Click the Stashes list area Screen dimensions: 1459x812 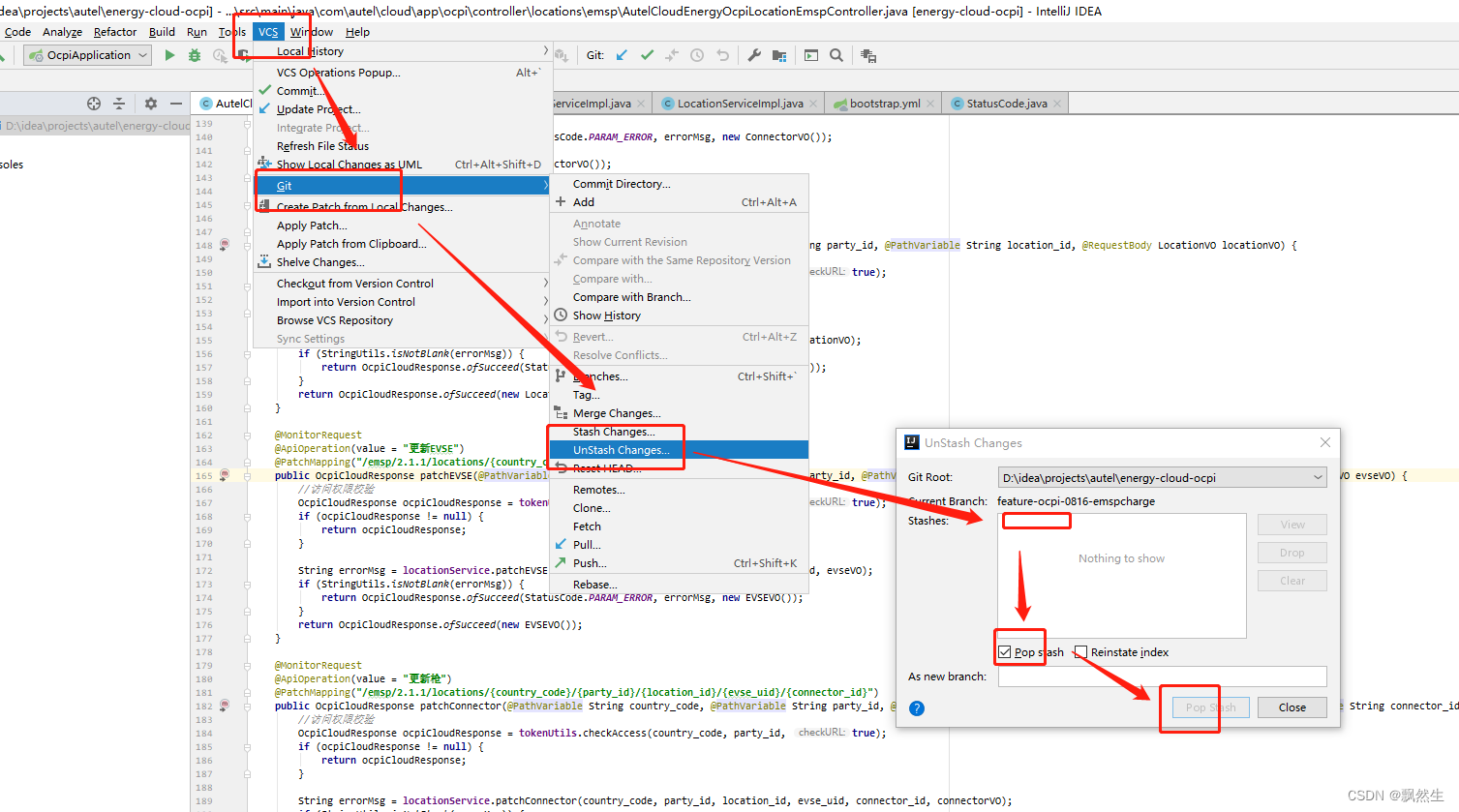tap(1122, 575)
